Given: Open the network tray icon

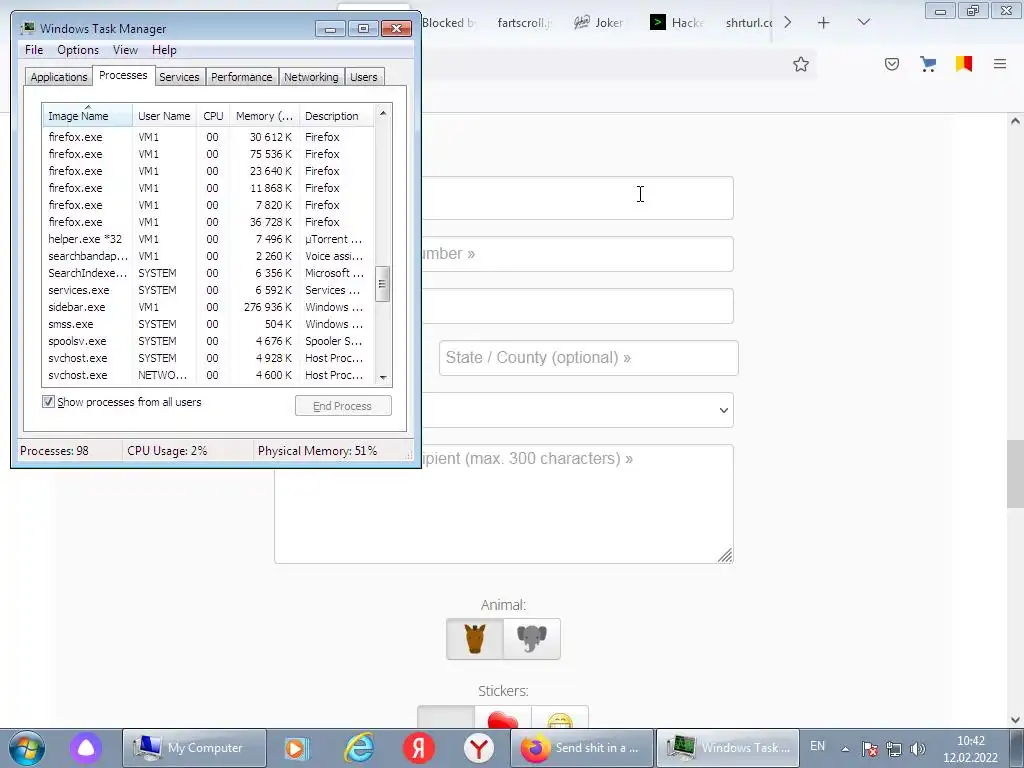Looking at the screenshot, I should point(894,748).
